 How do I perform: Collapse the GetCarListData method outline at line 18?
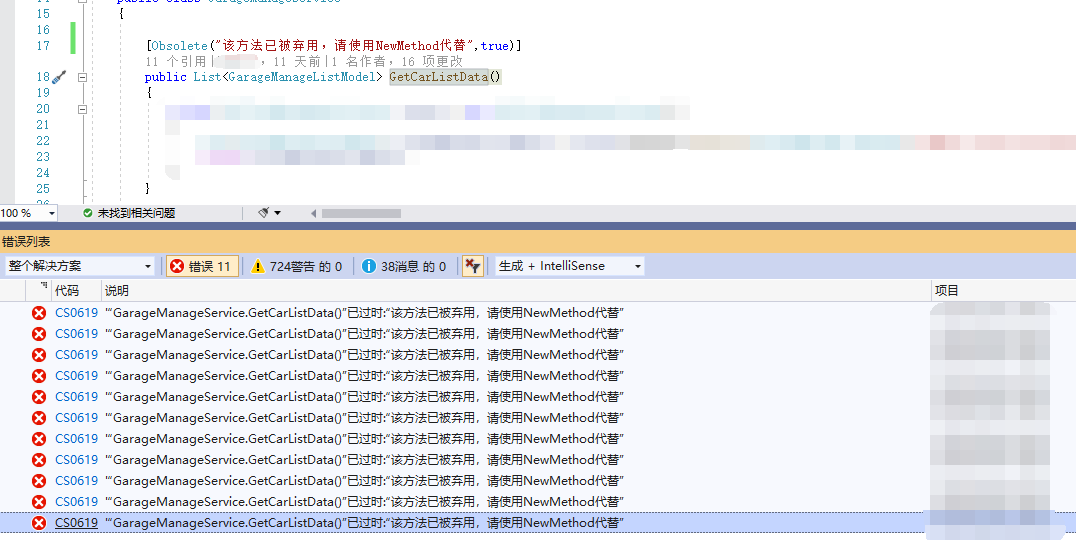[83, 77]
